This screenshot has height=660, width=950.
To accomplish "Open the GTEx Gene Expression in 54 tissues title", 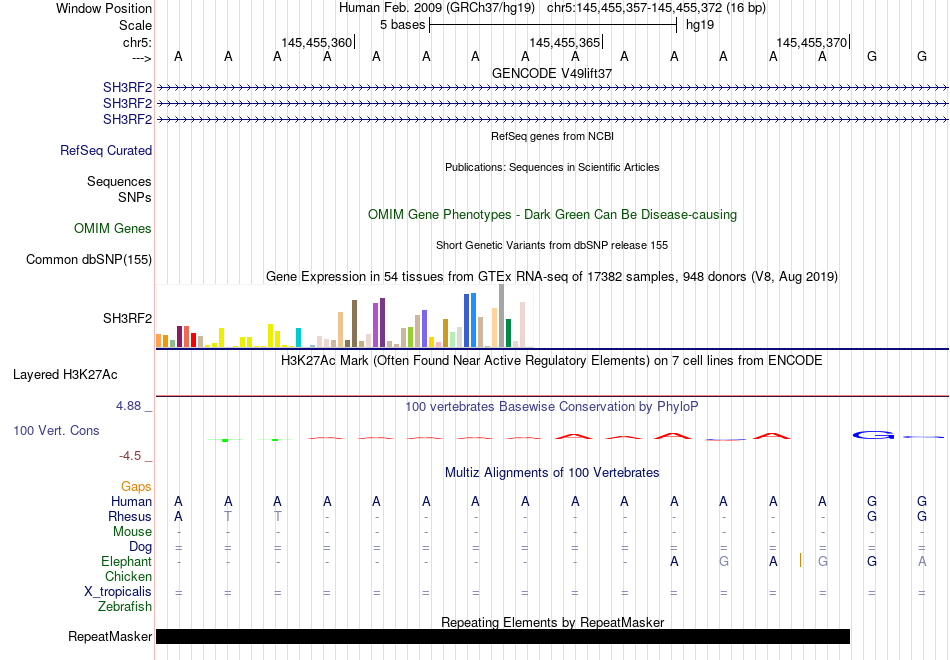I will (x=552, y=276).
